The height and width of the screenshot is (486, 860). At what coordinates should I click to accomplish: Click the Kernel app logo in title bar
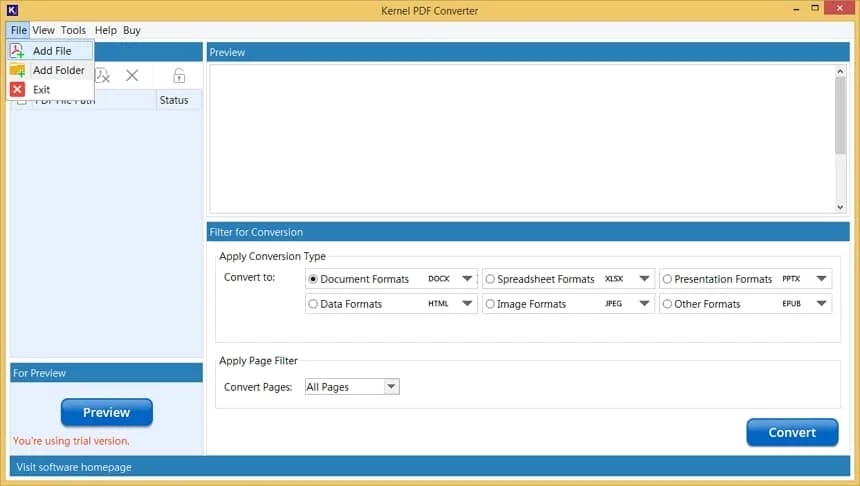tap(12, 10)
